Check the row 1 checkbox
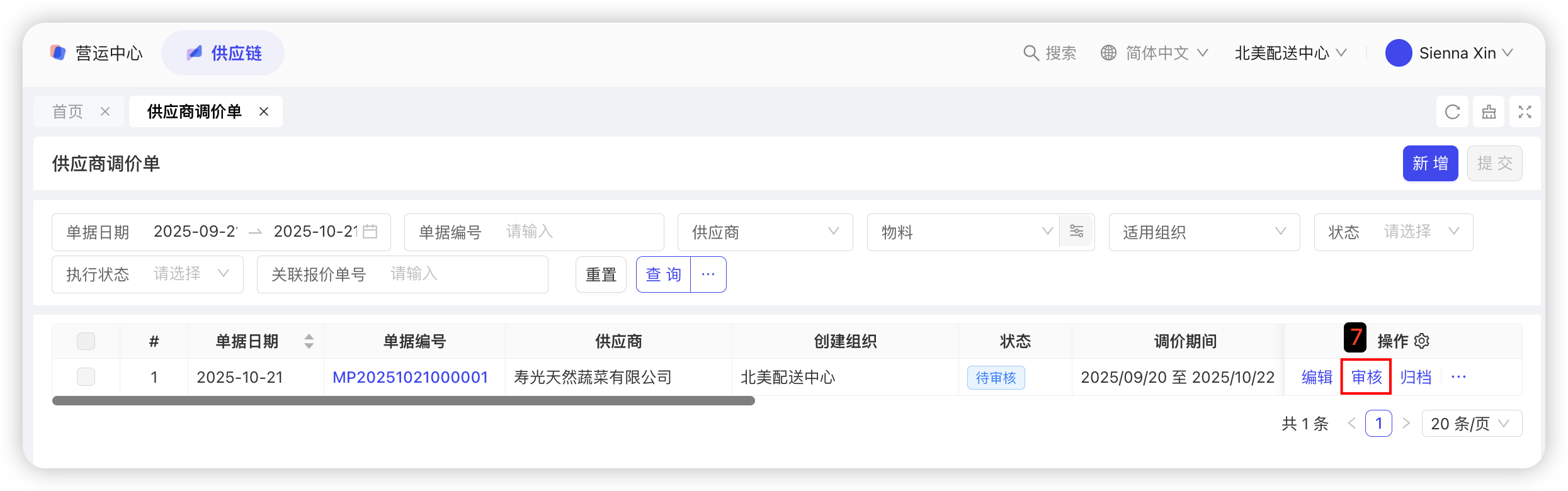The height and width of the screenshot is (491, 1568). (x=86, y=377)
